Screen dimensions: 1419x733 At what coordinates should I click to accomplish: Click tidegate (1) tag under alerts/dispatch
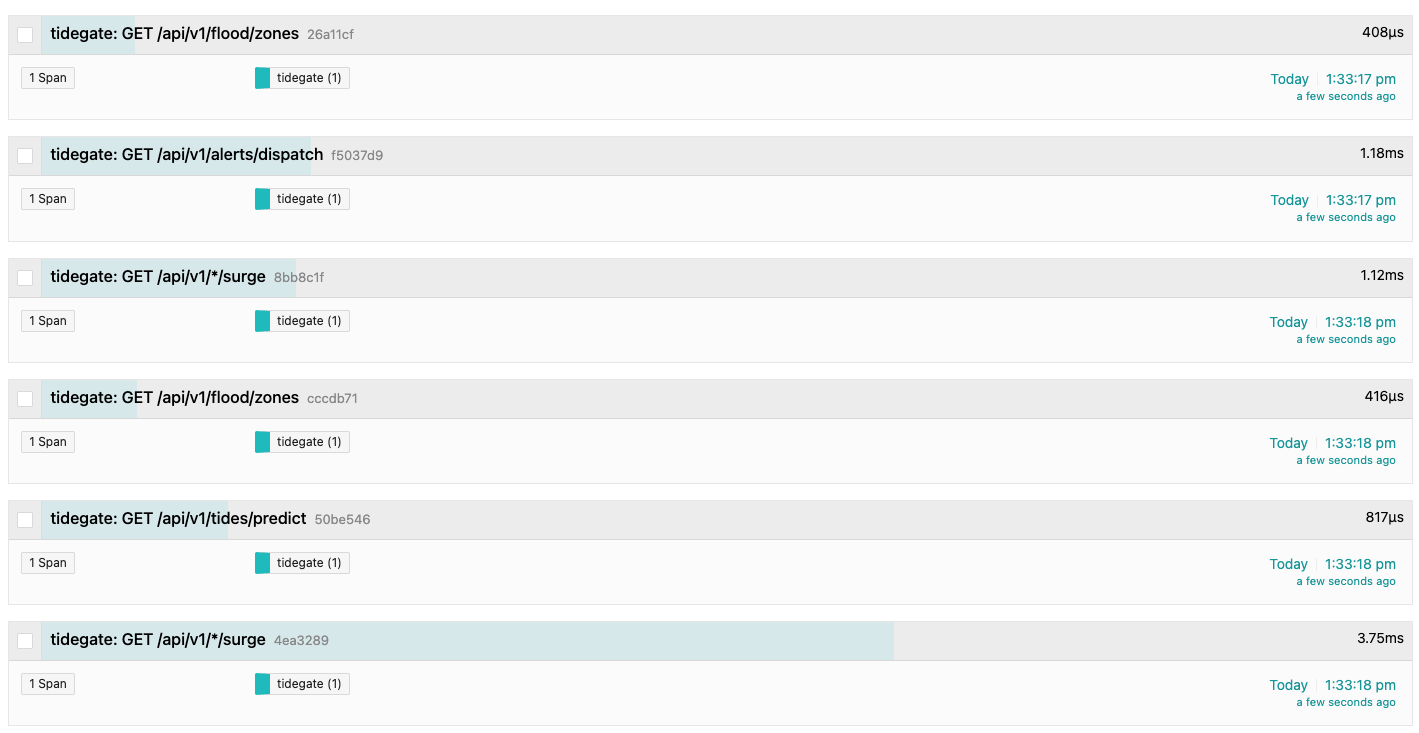pos(302,199)
